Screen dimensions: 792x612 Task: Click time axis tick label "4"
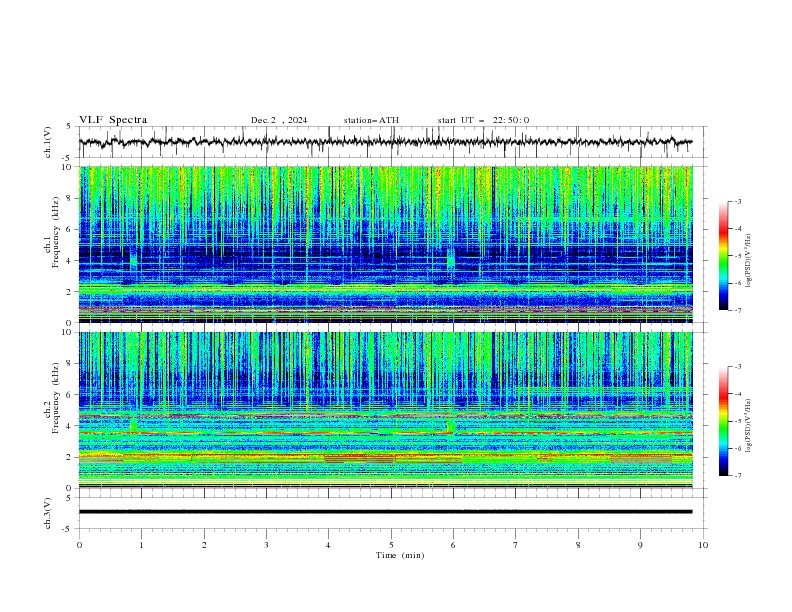(329, 545)
